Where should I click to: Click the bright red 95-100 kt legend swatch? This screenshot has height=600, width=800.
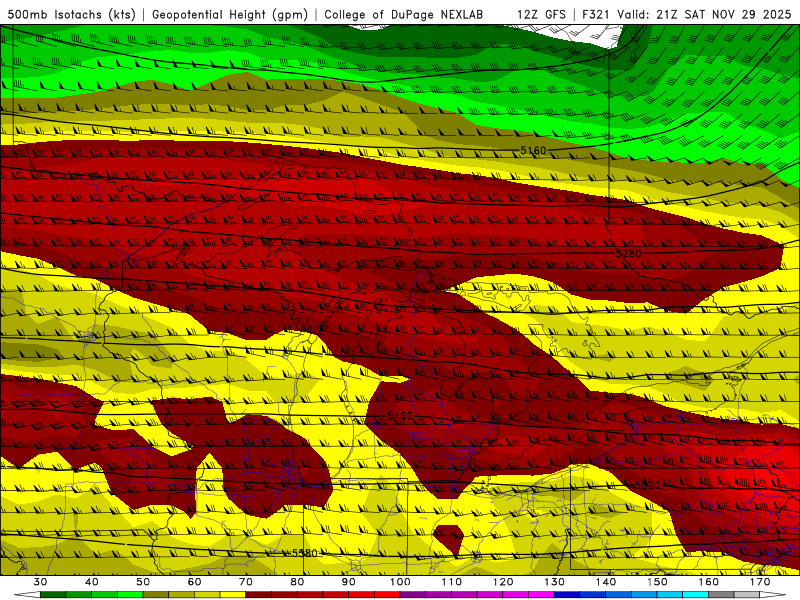(387, 595)
